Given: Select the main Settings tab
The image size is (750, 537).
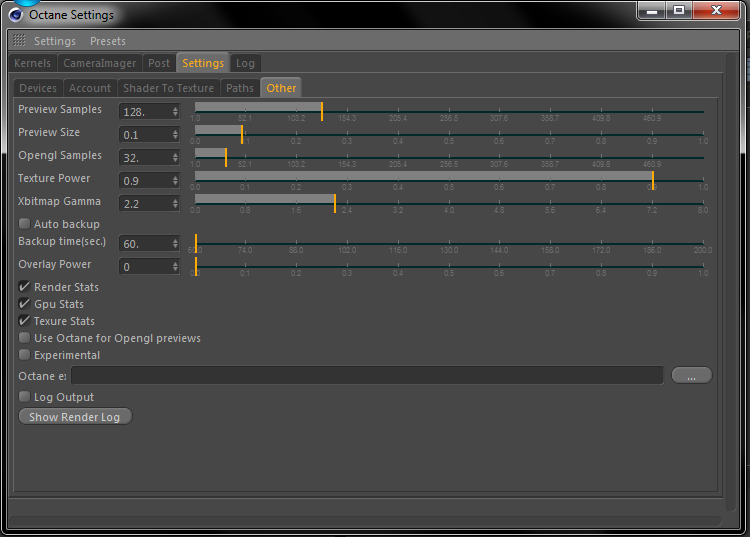Looking at the screenshot, I should tap(203, 63).
